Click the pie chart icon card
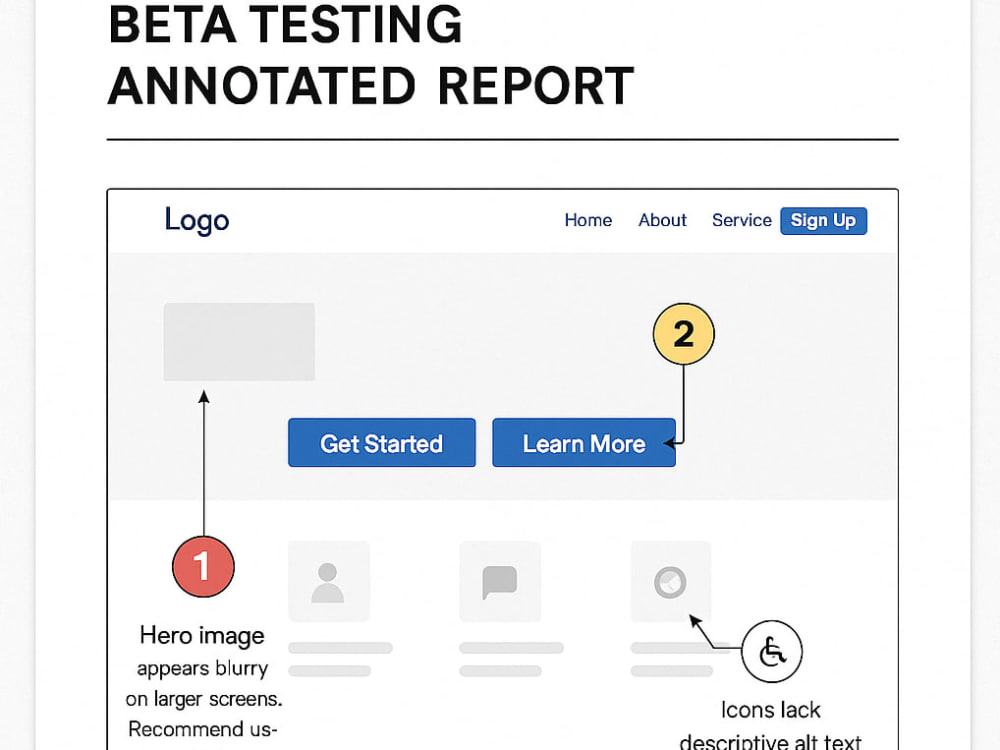The image size is (1000, 750). [x=670, y=581]
